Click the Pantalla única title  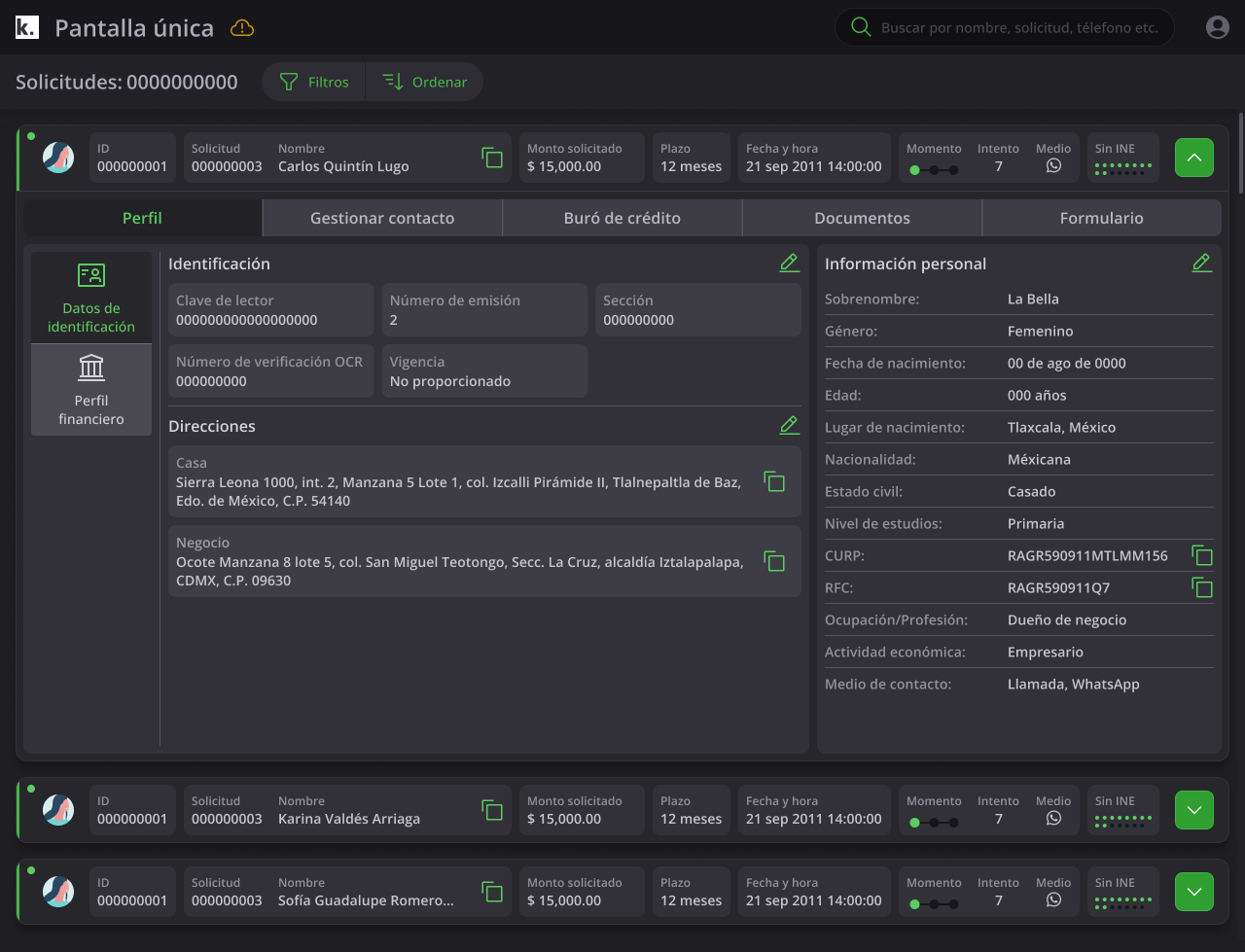coord(134,28)
